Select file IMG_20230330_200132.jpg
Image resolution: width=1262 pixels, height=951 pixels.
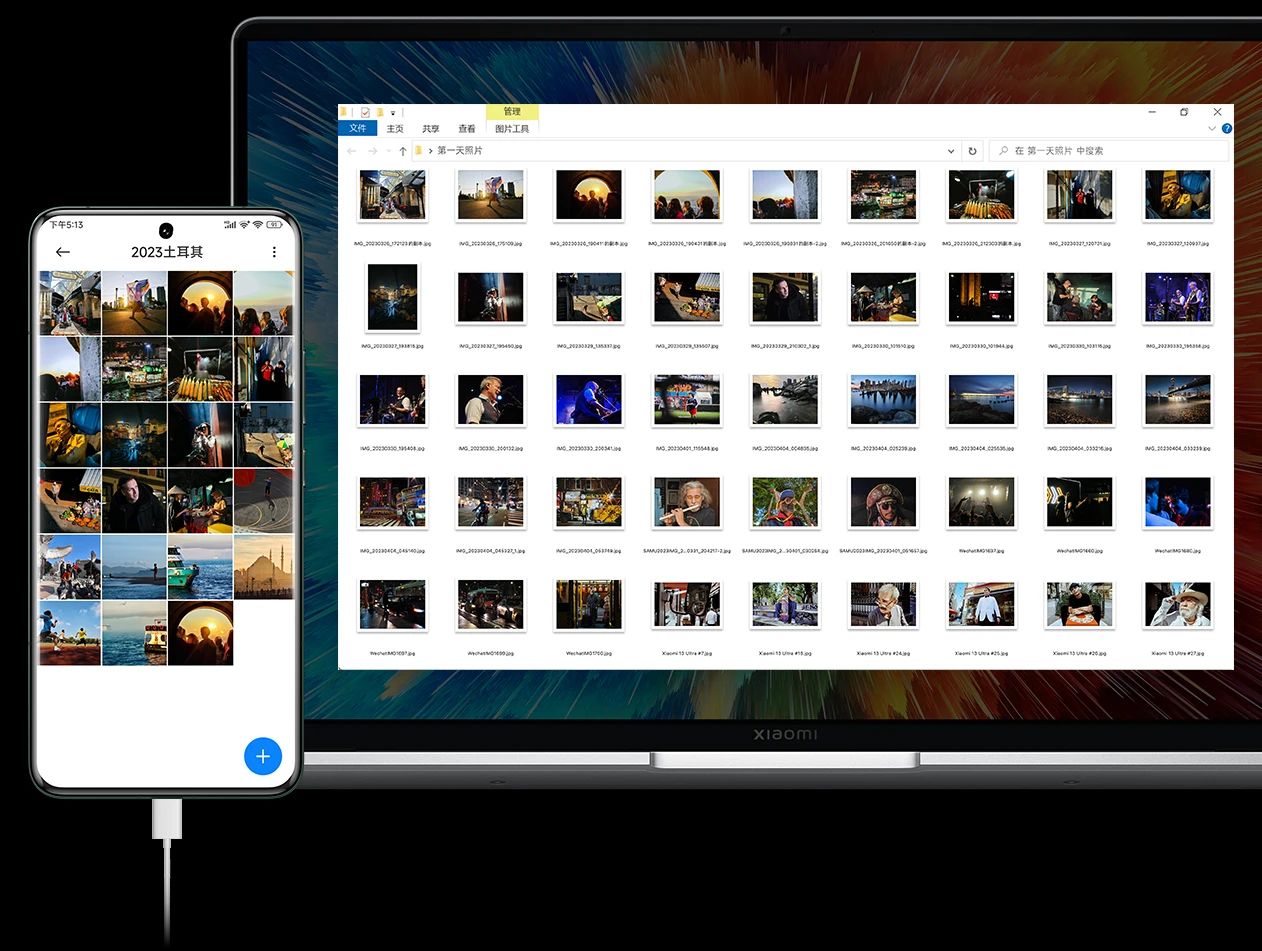coord(490,400)
